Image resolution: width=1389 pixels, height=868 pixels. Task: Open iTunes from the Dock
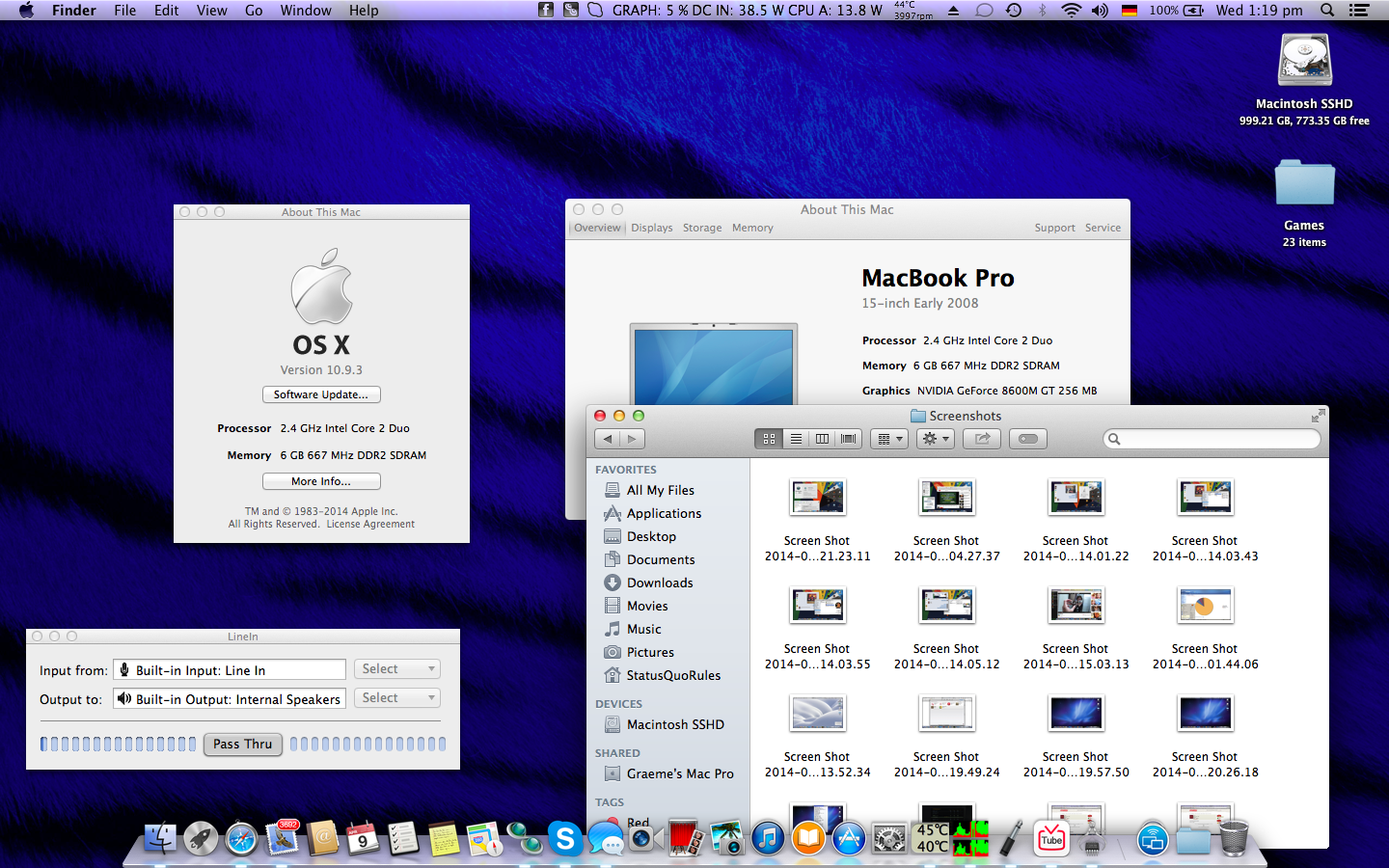pos(768,838)
